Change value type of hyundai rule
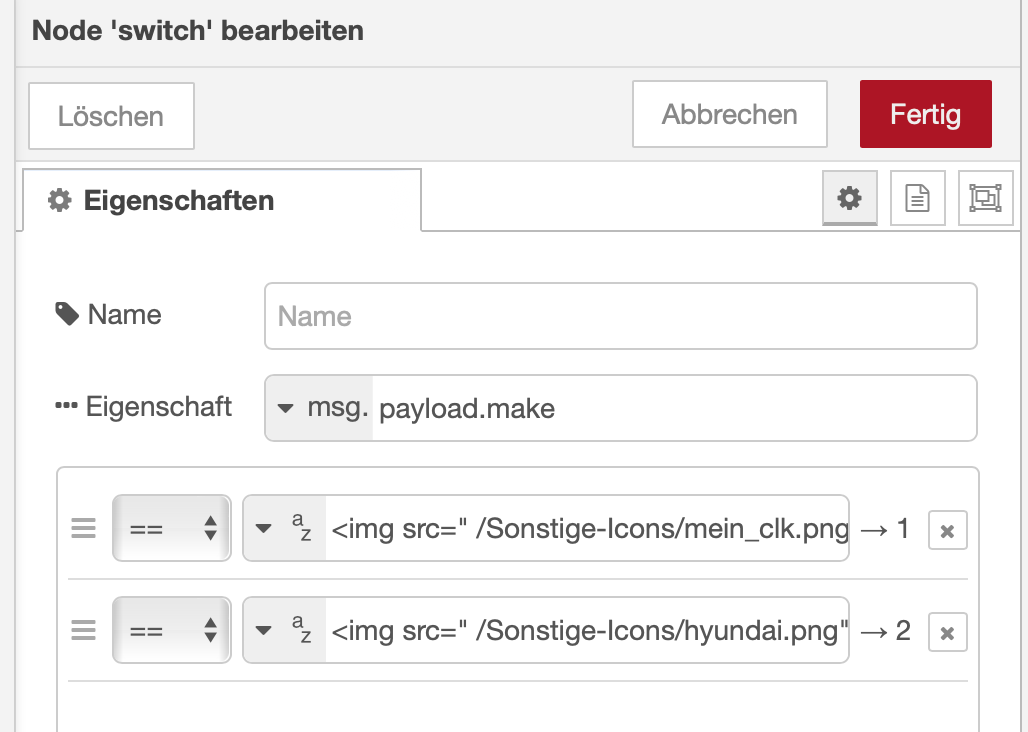The width and height of the screenshot is (1028, 732). click(x=284, y=630)
